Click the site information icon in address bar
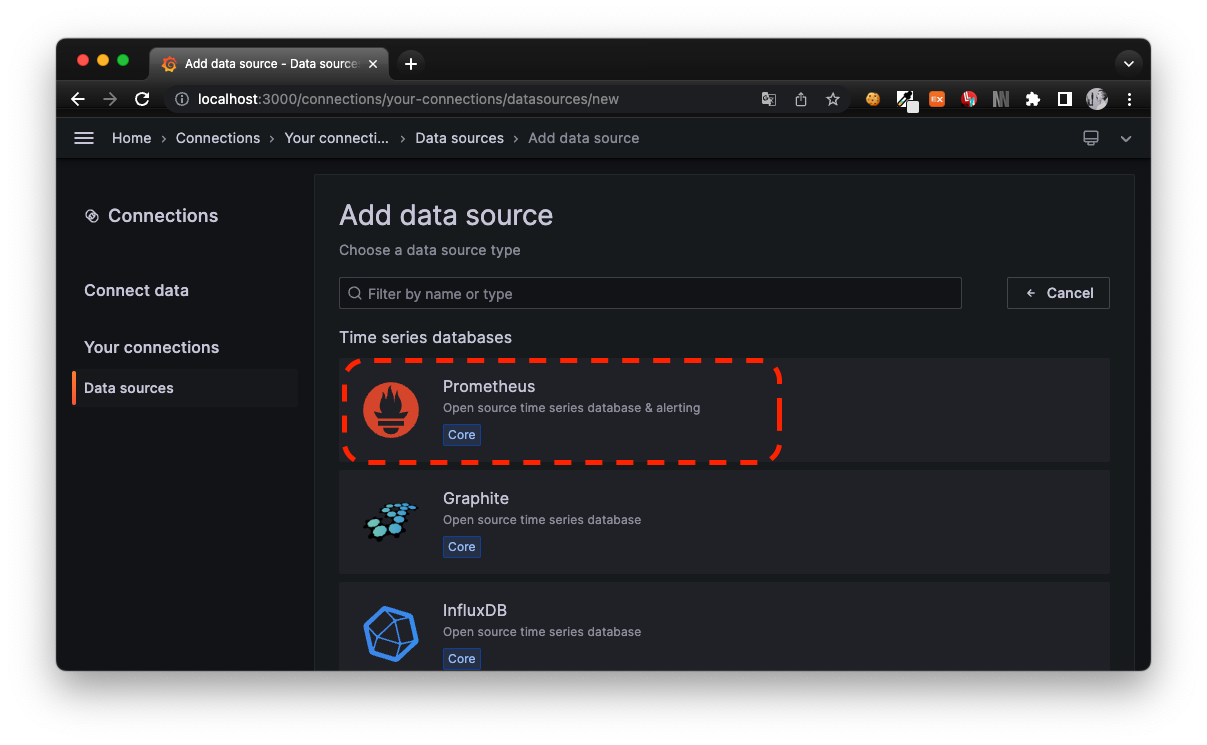Screen dimensions: 1207x745 click(x=182, y=99)
